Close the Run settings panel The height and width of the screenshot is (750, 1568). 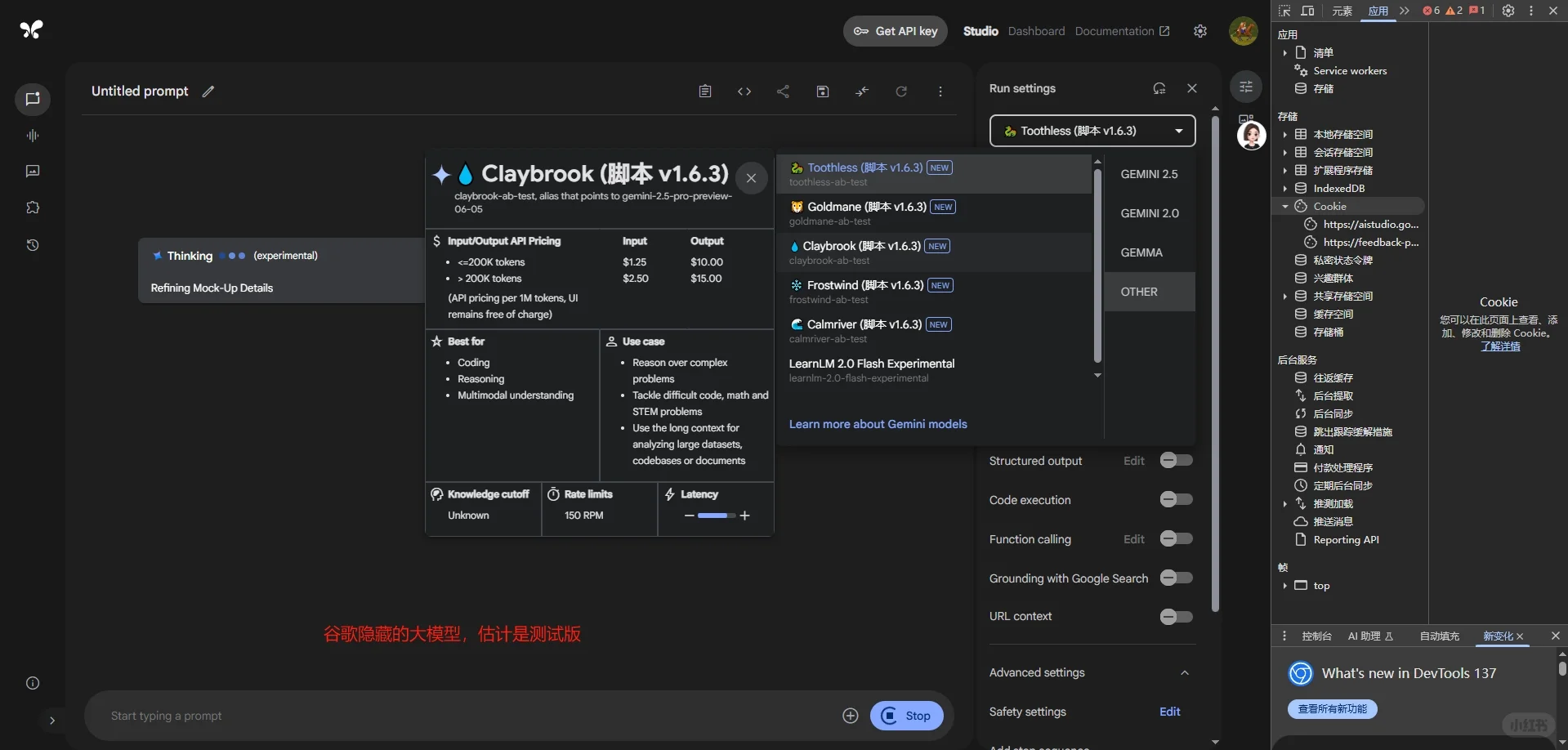pyautogui.click(x=1192, y=88)
